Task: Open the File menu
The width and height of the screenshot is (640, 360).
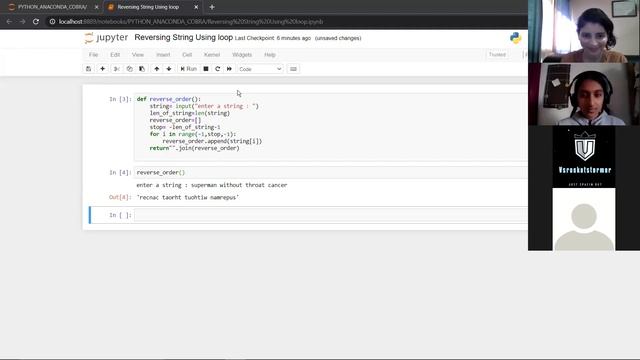Action: [93, 55]
